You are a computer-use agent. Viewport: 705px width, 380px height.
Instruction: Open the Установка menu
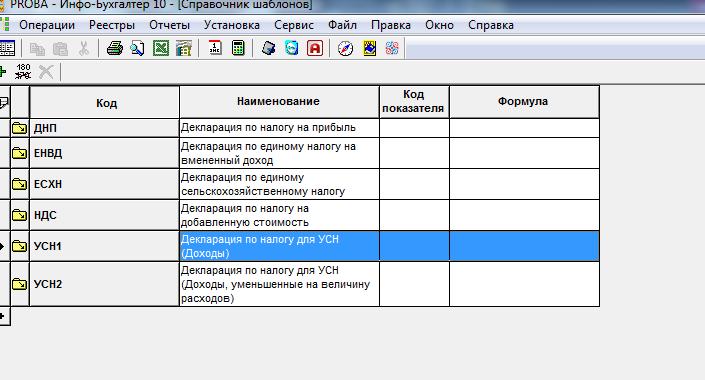pos(232,25)
